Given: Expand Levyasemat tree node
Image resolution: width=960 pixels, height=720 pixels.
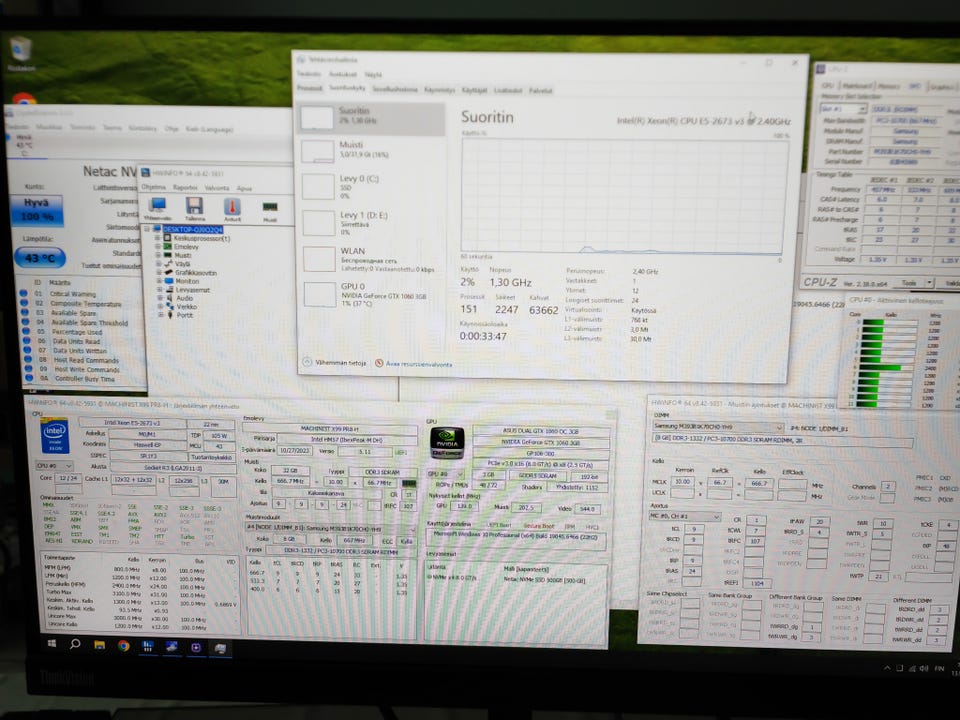Looking at the screenshot, I should coord(160,290).
